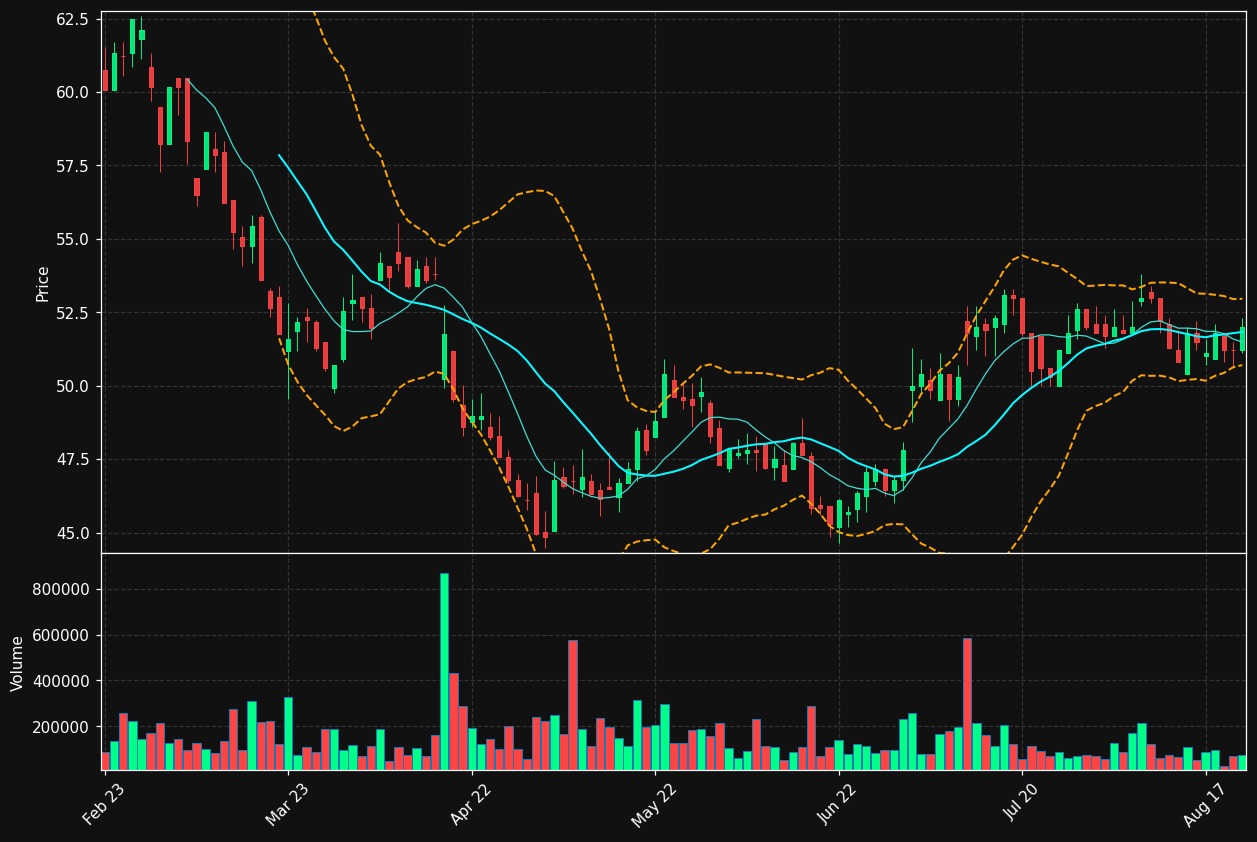This screenshot has width=1257, height=842.
Task: Click the 'May 22' date label
Action: click(653, 804)
